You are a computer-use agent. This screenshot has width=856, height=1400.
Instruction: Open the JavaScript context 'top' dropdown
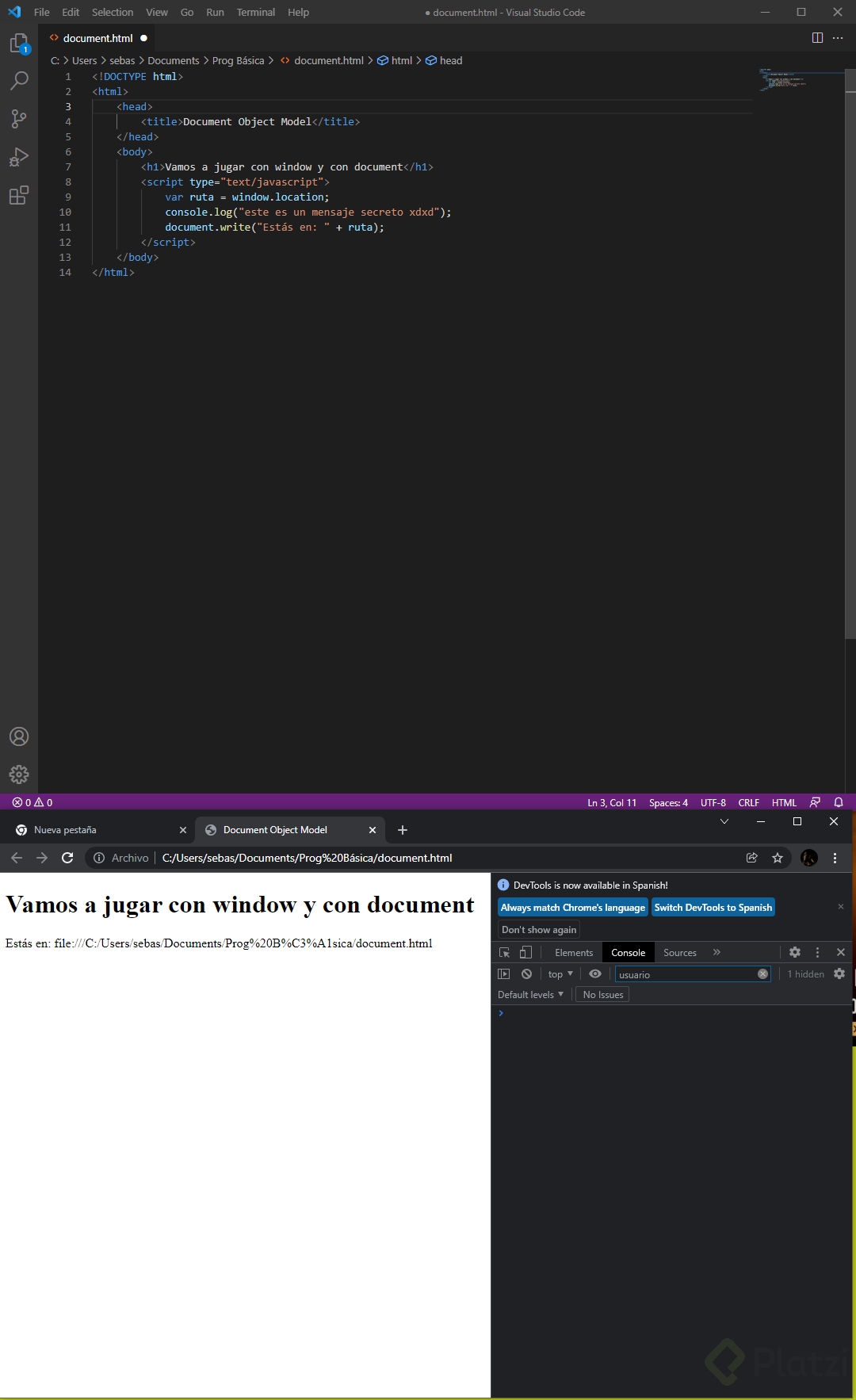pyautogui.click(x=560, y=973)
